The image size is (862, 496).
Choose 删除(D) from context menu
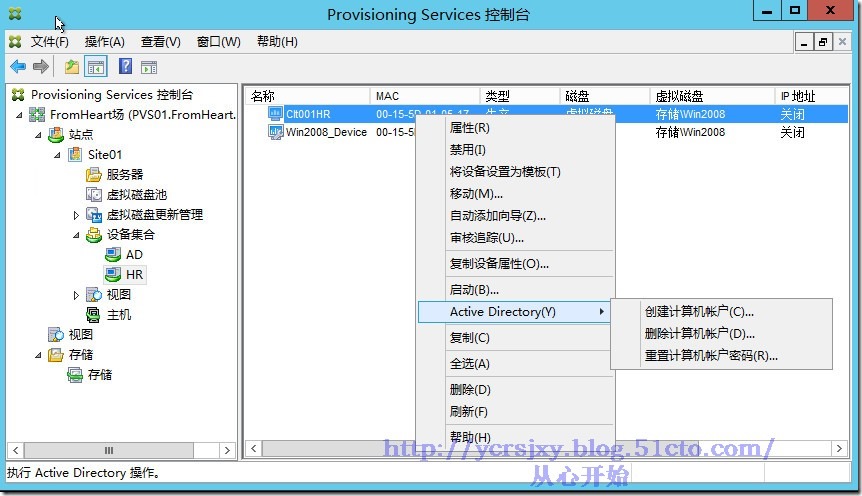(x=515, y=389)
